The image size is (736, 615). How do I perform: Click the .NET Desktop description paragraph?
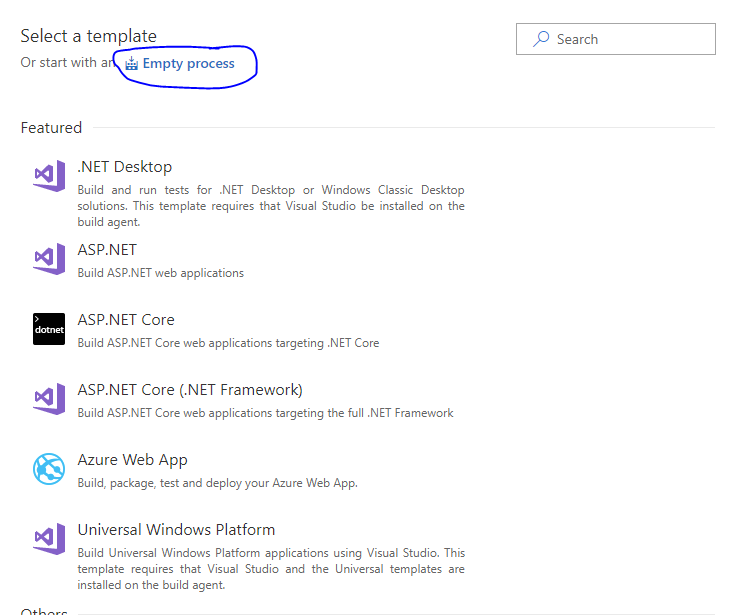tap(271, 206)
